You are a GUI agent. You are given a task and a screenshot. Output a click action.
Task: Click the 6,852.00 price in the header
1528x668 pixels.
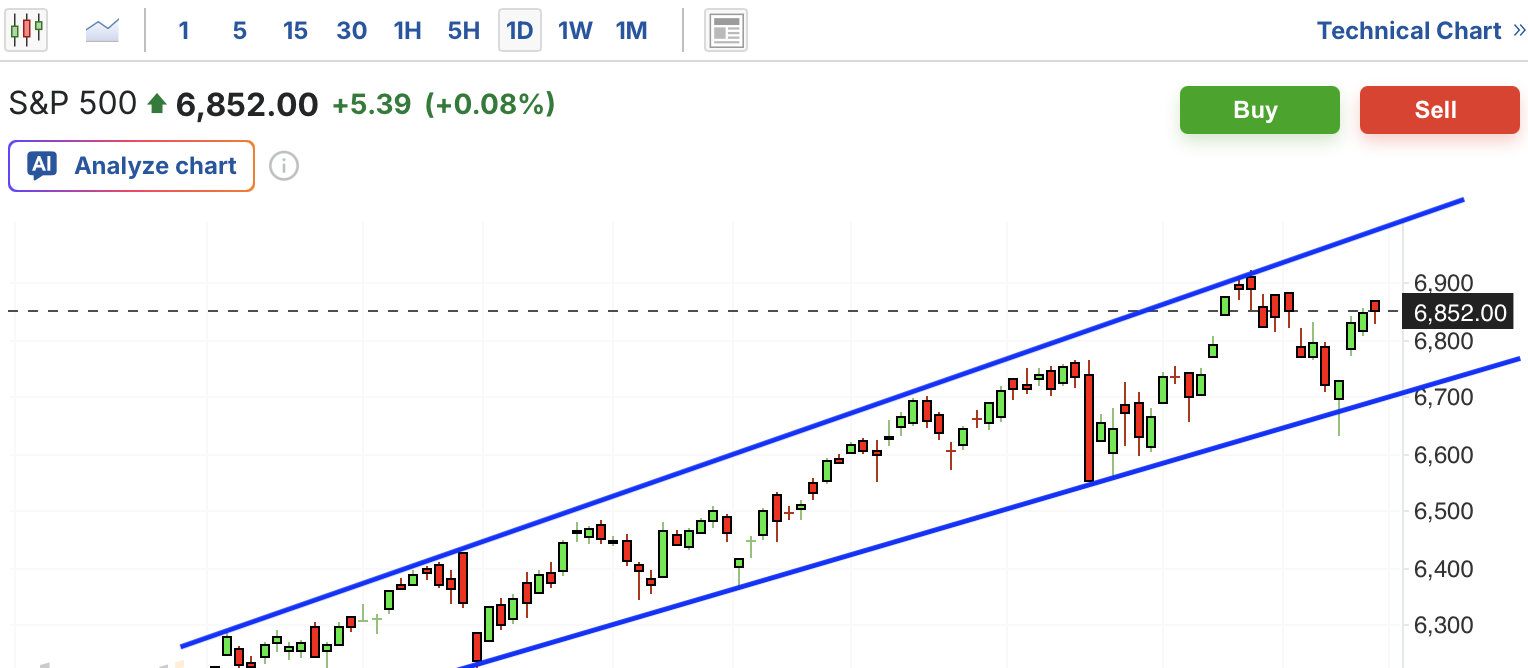pos(247,104)
